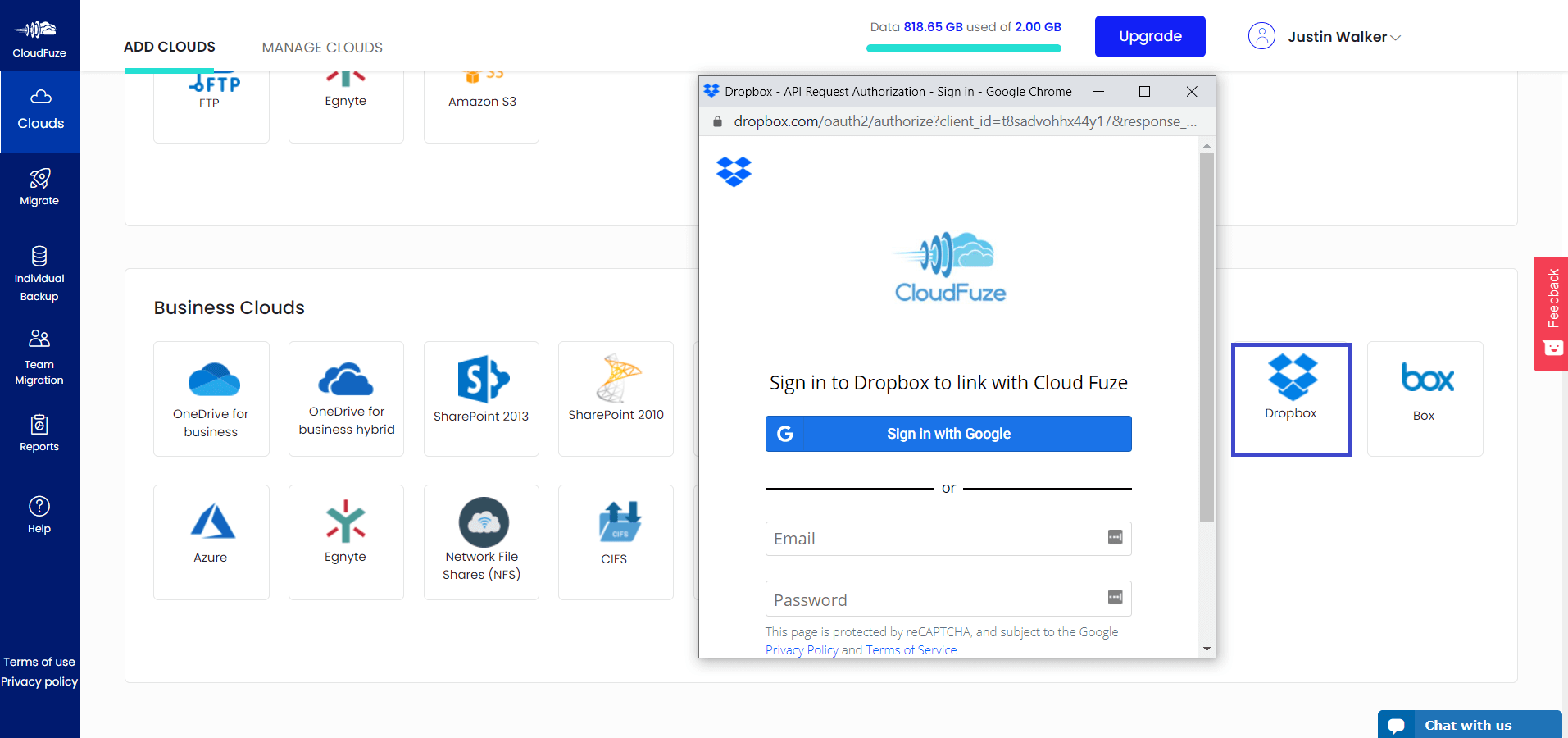This screenshot has width=1568, height=738.
Task: Click Sign in with Google button
Action: [x=948, y=434]
